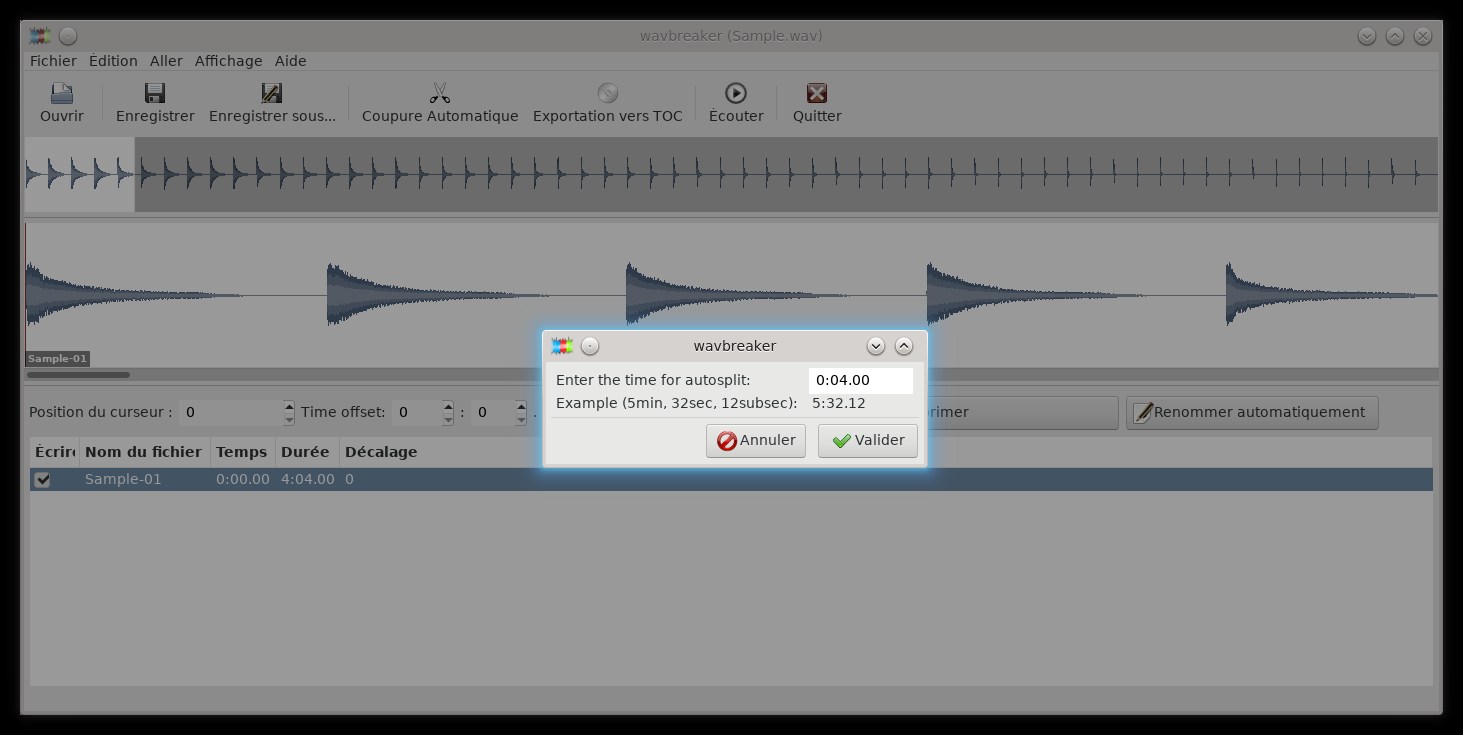The image size is (1463, 735).
Task: Cancel the dialog with Annuler
Action: point(756,441)
